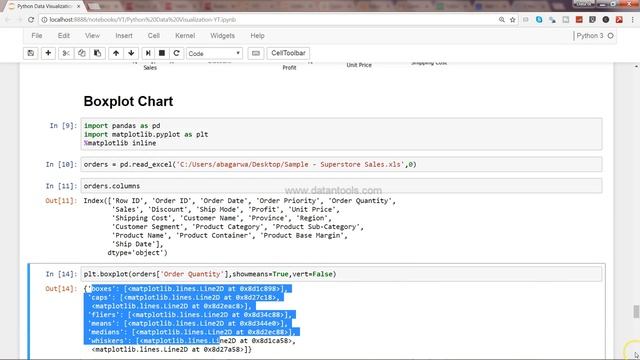Move the selected cell up
This screenshot has width=640, height=360.
pyautogui.click(x=116, y=53)
